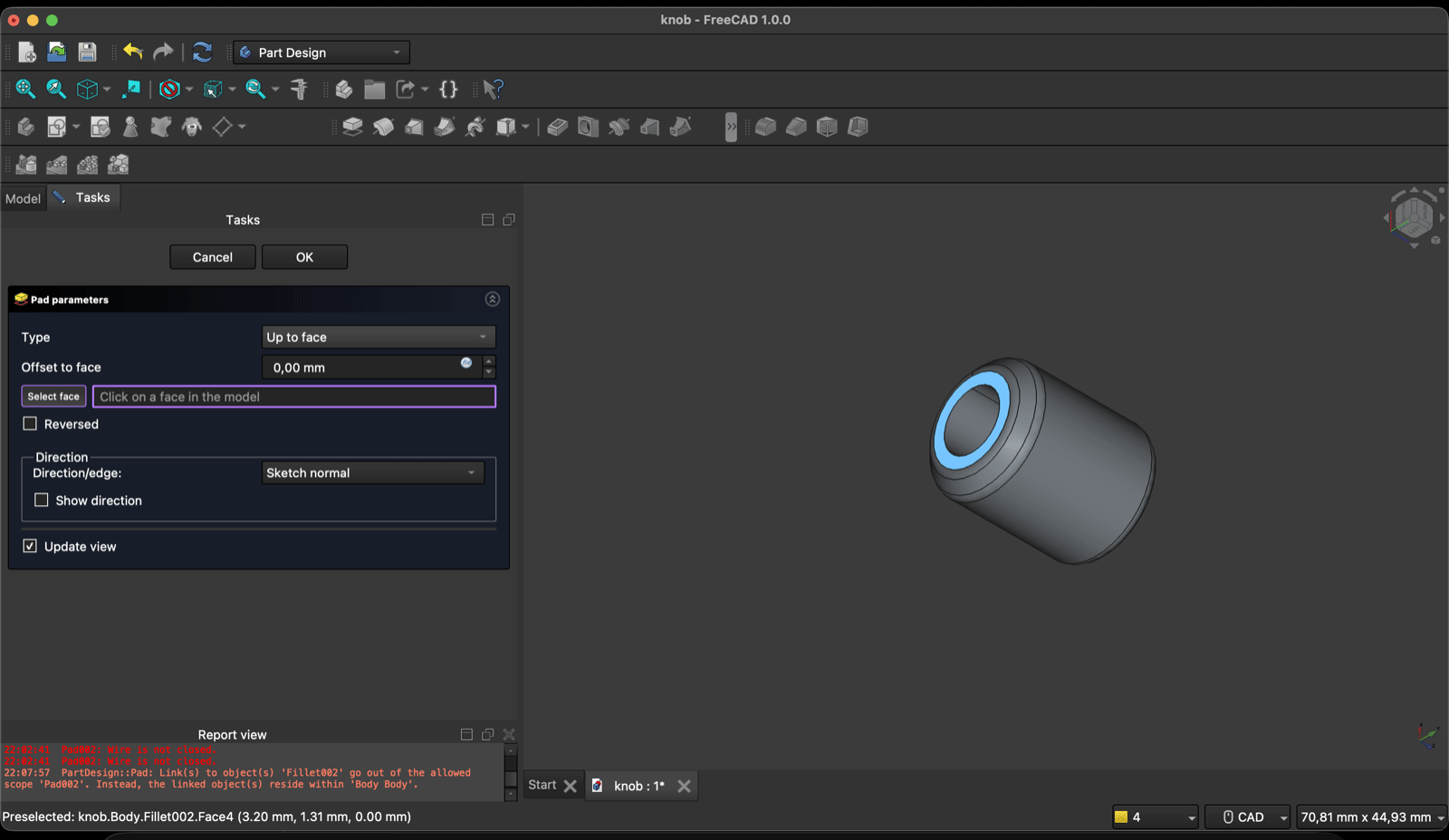
Task: Select the Pocket tool icon
Action: pyautogui.click(x=558, y=127)
